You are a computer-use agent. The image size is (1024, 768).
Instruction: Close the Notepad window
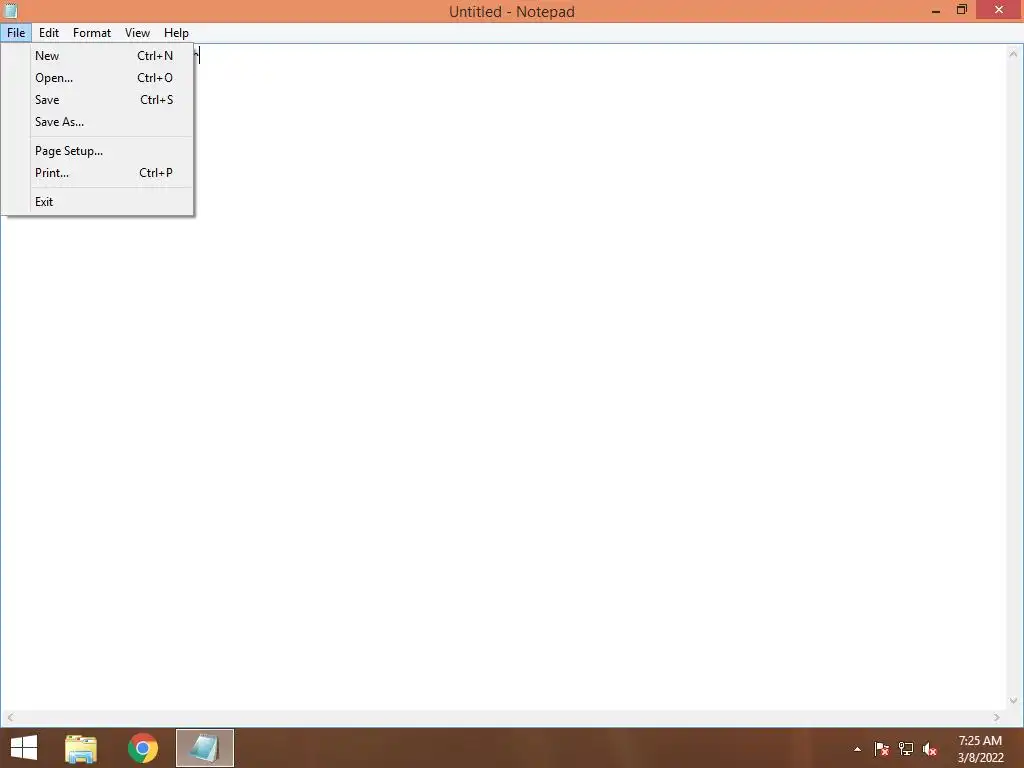click(x=999, y=10)
